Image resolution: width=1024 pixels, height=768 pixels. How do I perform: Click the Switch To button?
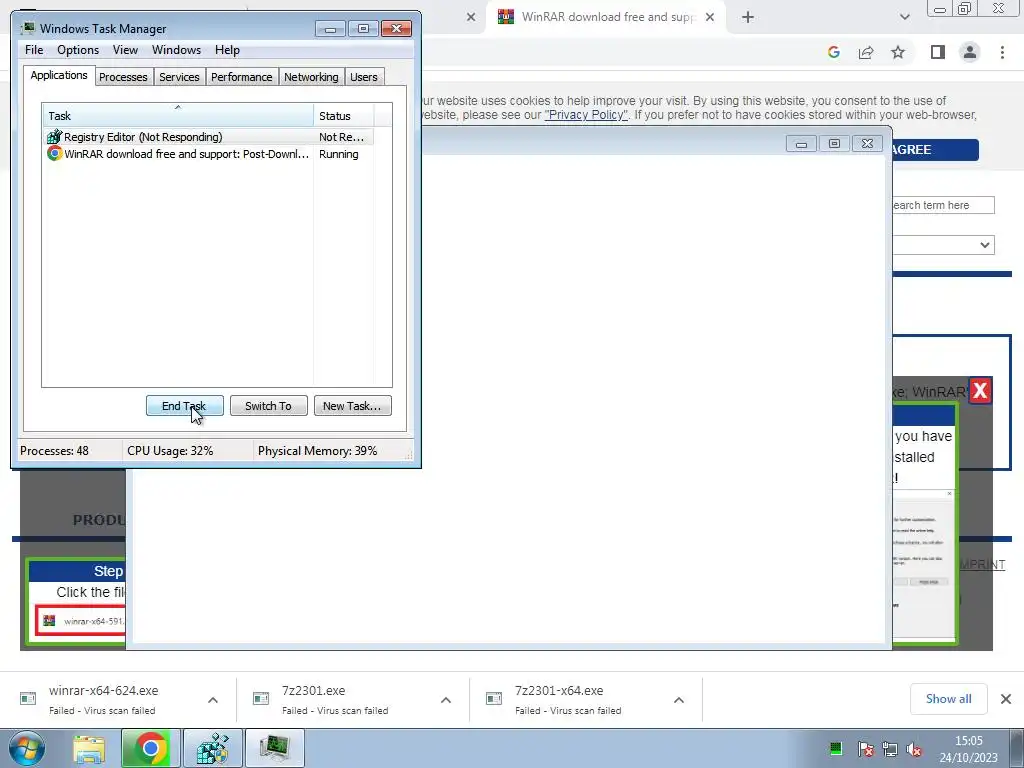click(268, 406)
